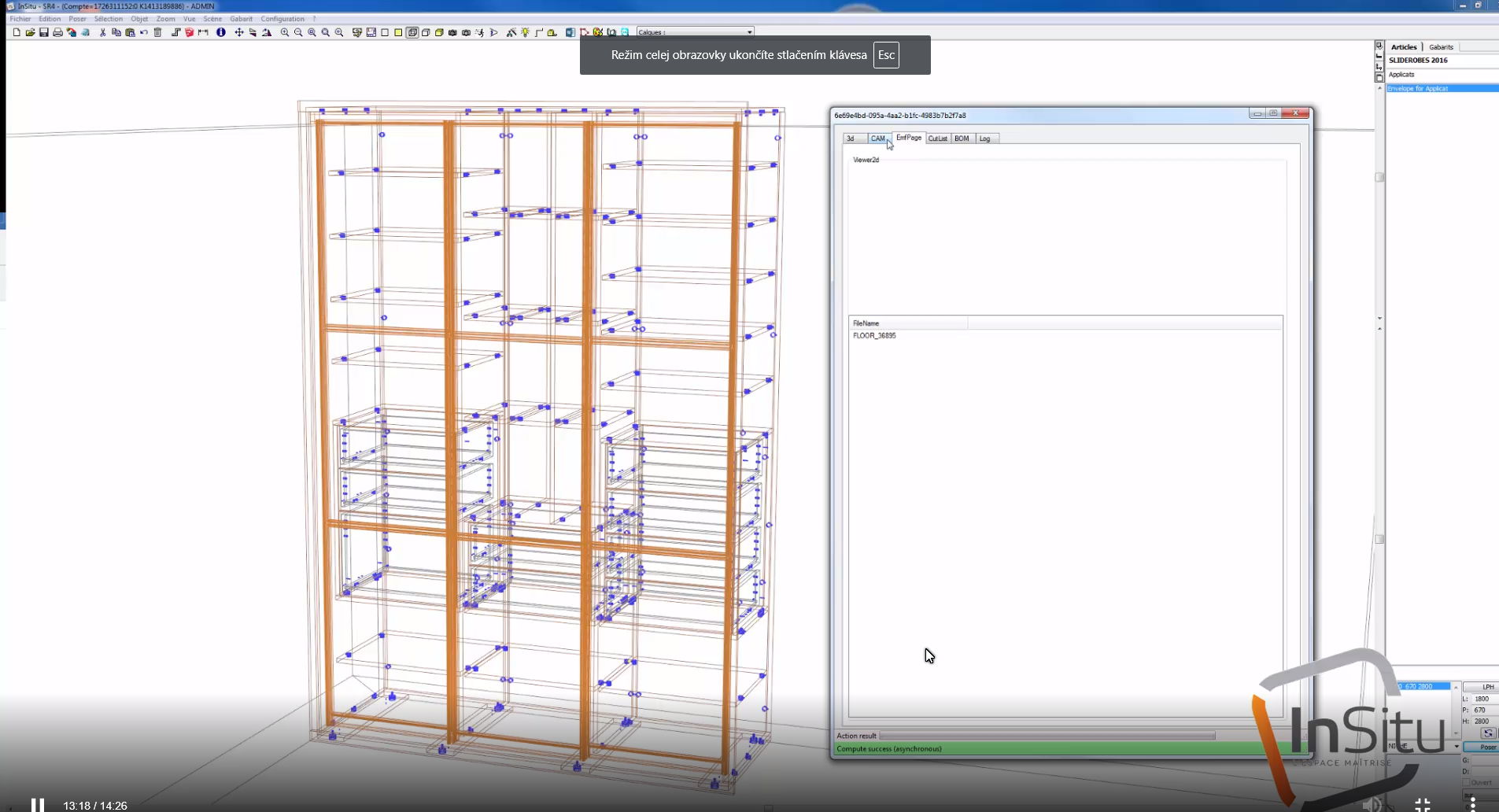Open the Configuration menu
The width and height of the screenshot is (1499, 812).
coord(282,19)
